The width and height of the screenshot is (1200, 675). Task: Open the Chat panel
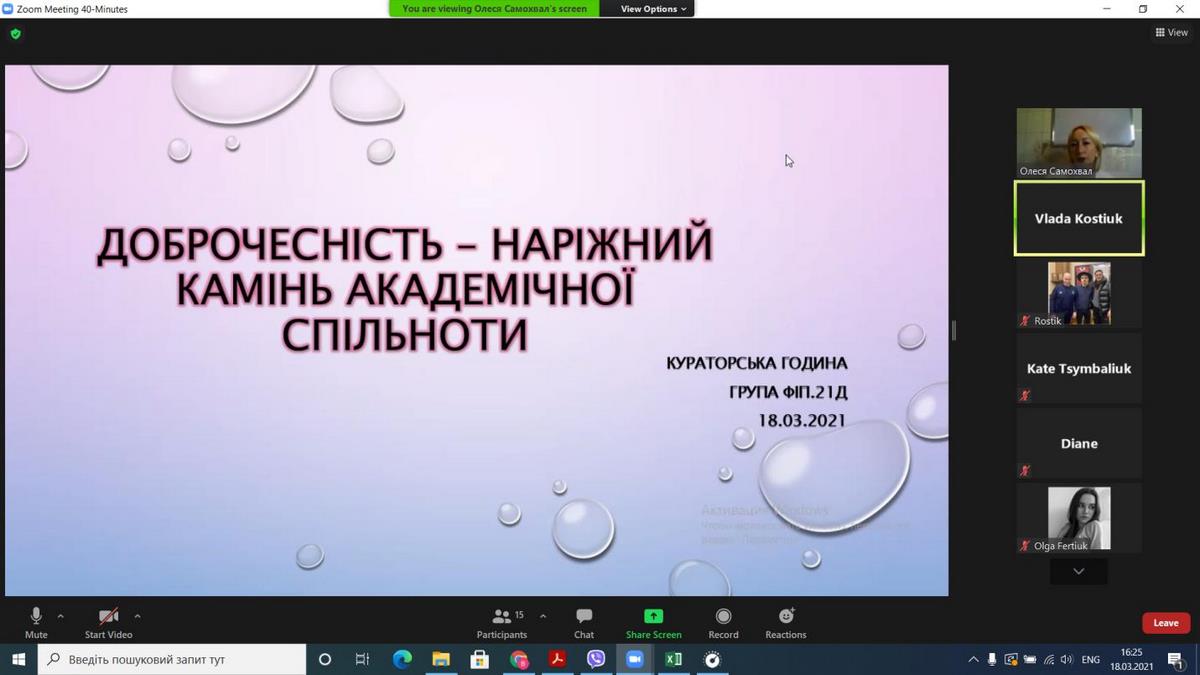click(x=584, y=622)
